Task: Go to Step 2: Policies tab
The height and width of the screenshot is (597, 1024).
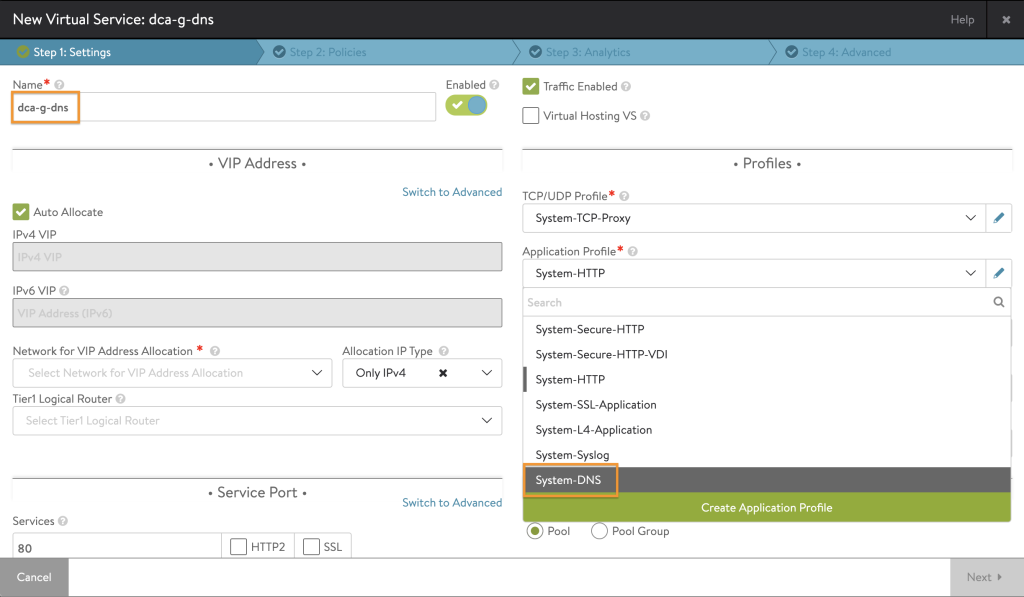Action: [328, 52]
